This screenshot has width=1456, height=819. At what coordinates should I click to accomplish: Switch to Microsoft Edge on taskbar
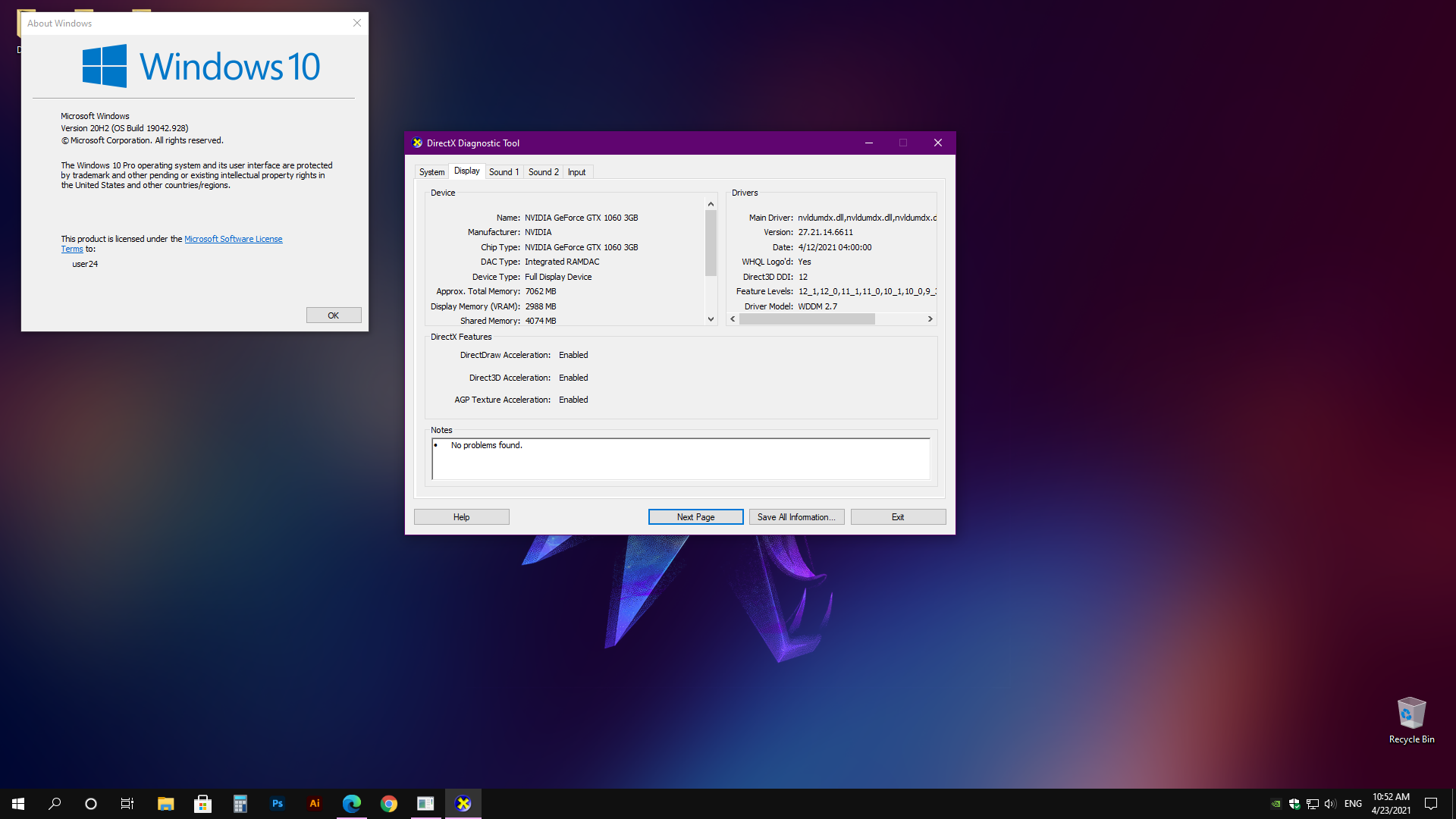click(351, 804)
